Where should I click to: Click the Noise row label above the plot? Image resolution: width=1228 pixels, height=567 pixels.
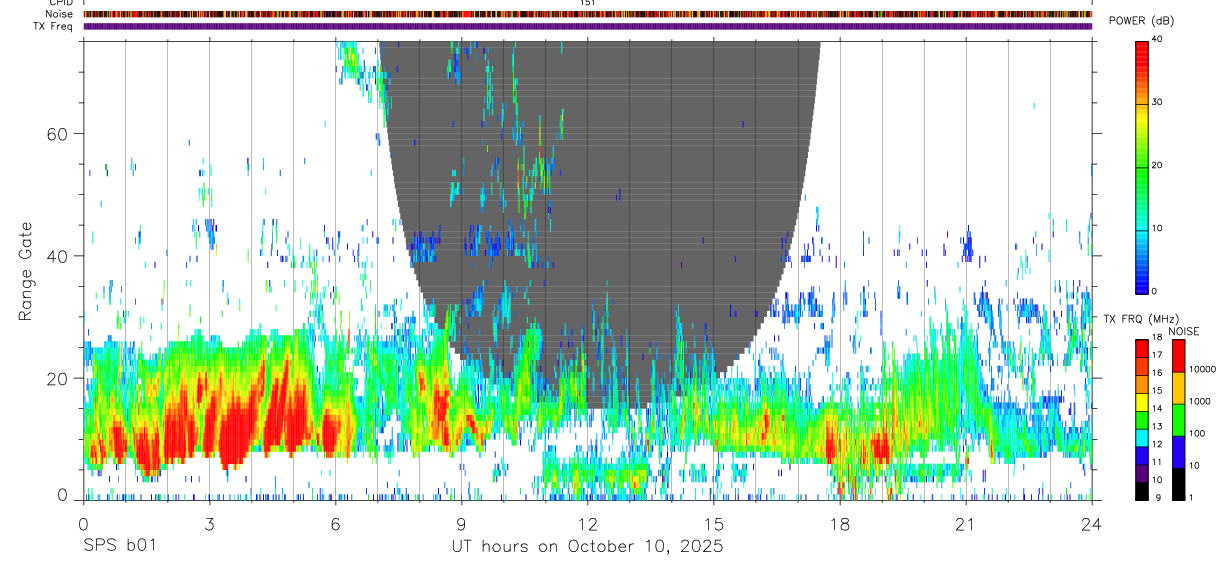point(59,14)
